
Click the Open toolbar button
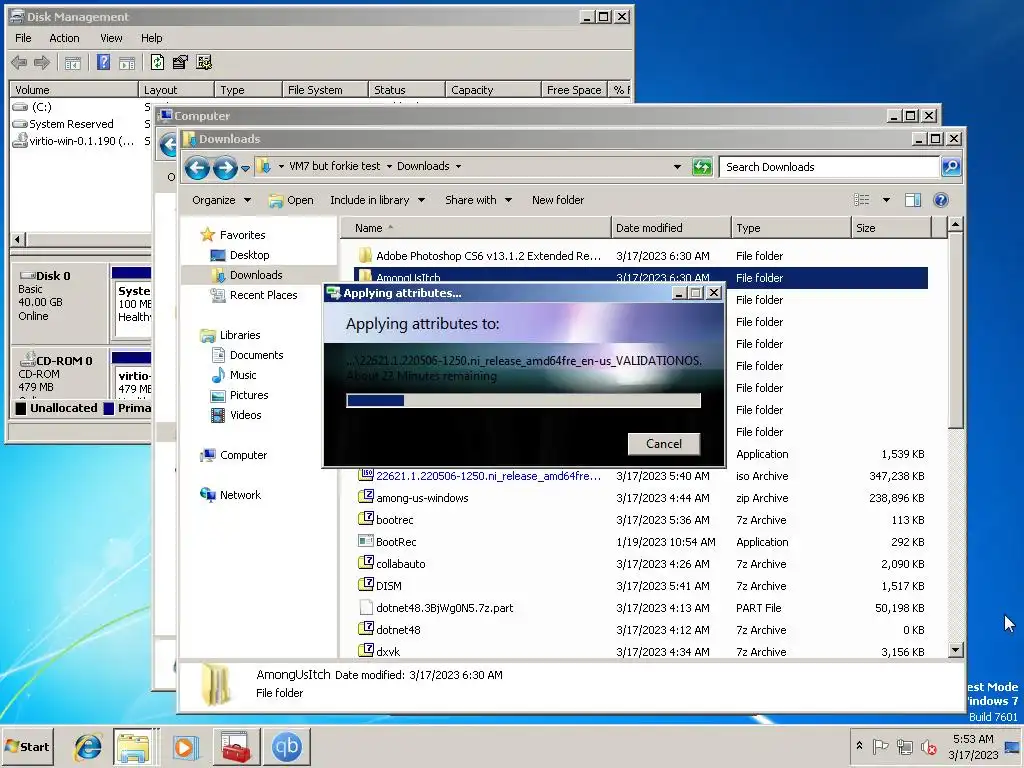(x=291, y=200)
